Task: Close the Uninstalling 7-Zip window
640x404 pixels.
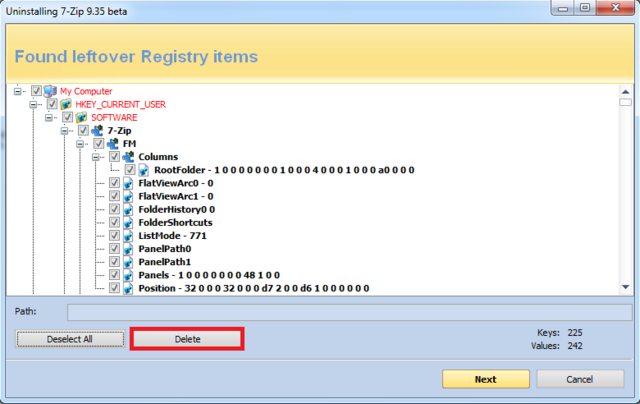Action: click(616, 7)
